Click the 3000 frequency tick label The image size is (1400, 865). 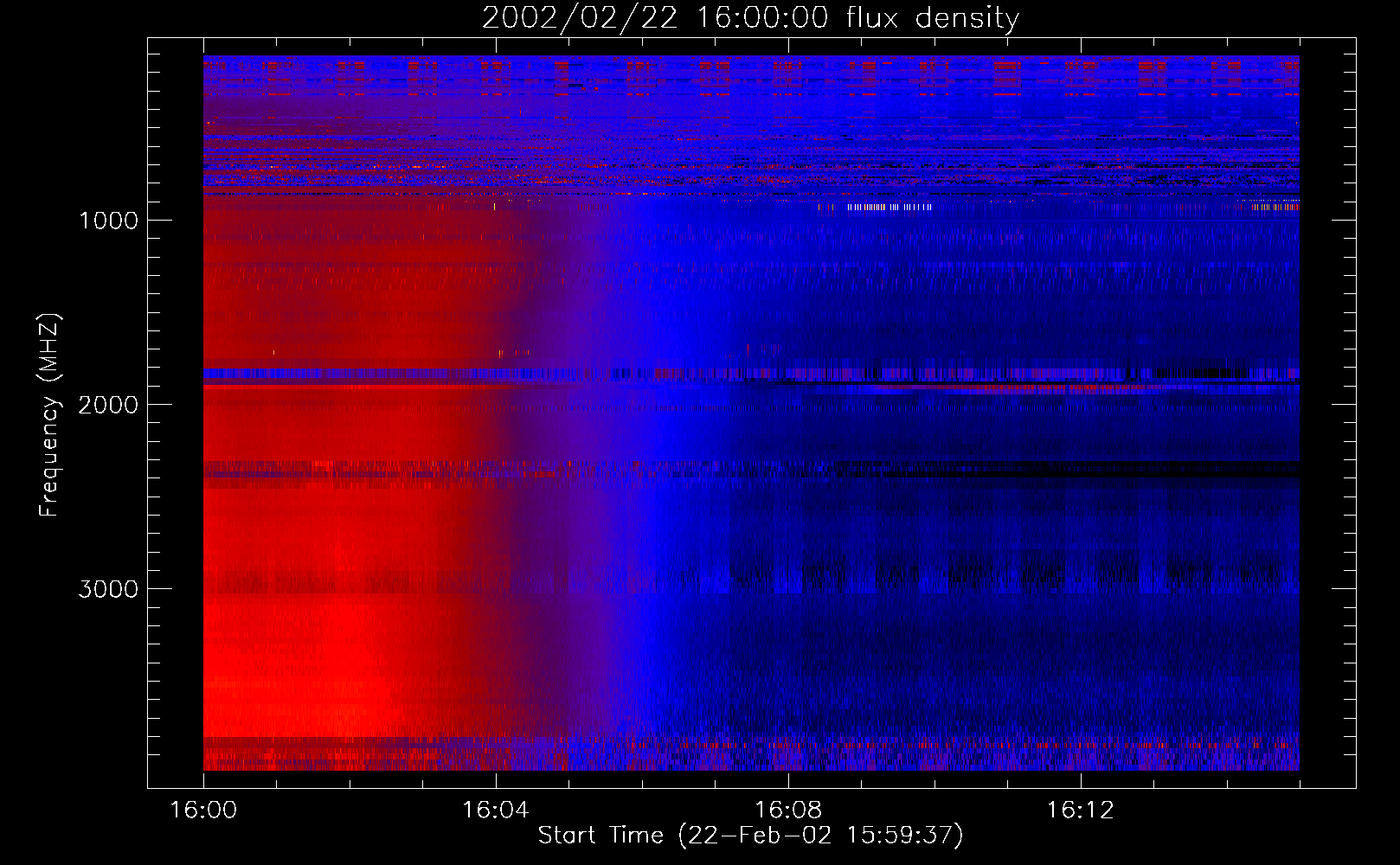(x=108, y=589)
